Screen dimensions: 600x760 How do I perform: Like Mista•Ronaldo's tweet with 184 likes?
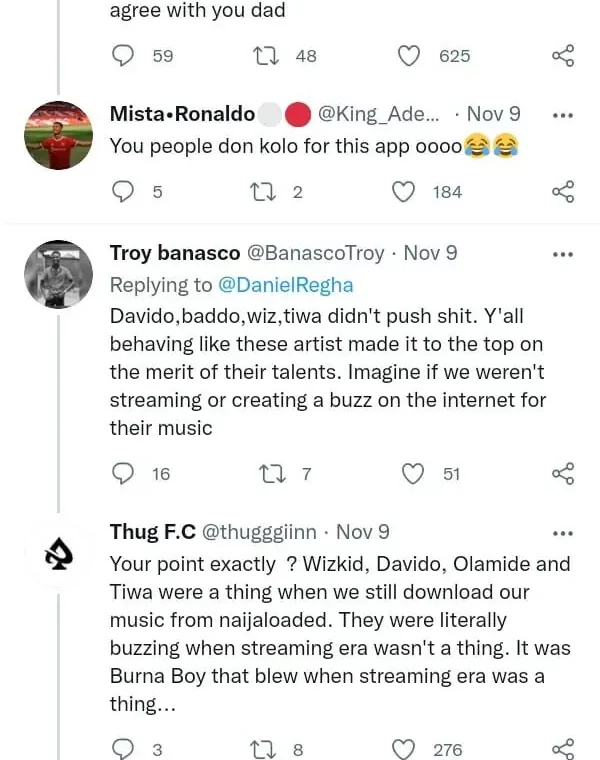click(x=403, y=191)
